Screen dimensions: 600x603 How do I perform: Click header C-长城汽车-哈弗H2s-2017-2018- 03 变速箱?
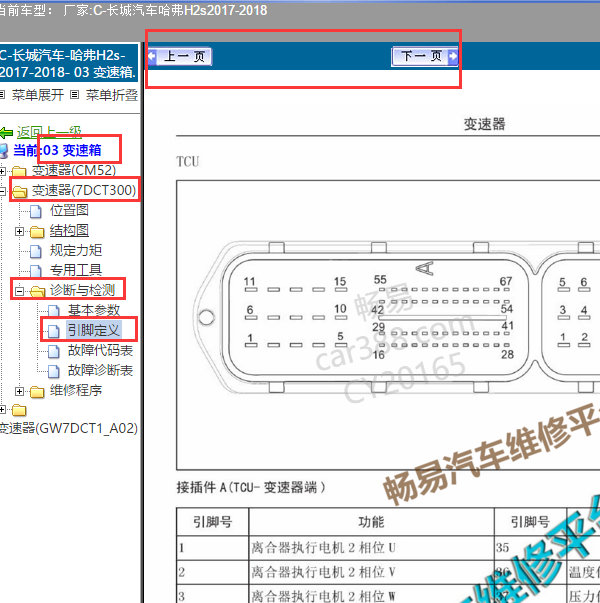pyautogui.click(x=68, y=63)
